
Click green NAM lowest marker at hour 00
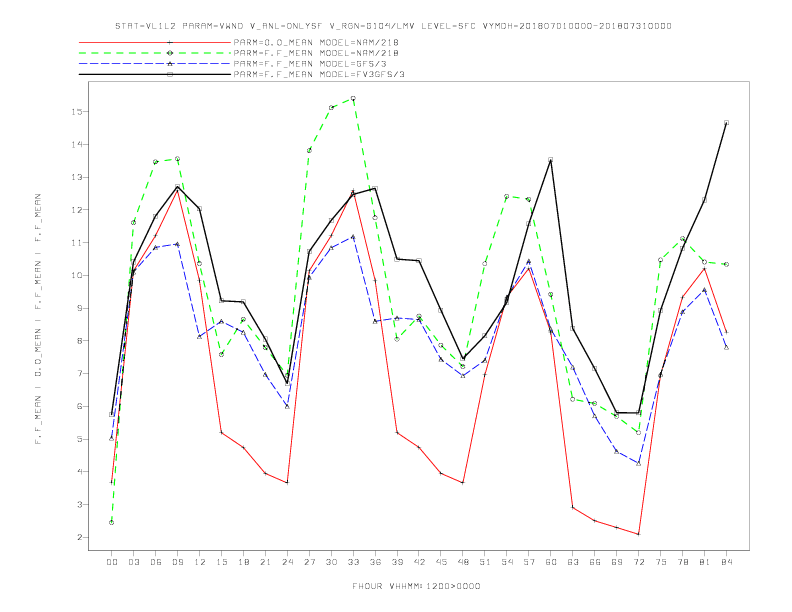pyautogui.click(x=112, y=523)
